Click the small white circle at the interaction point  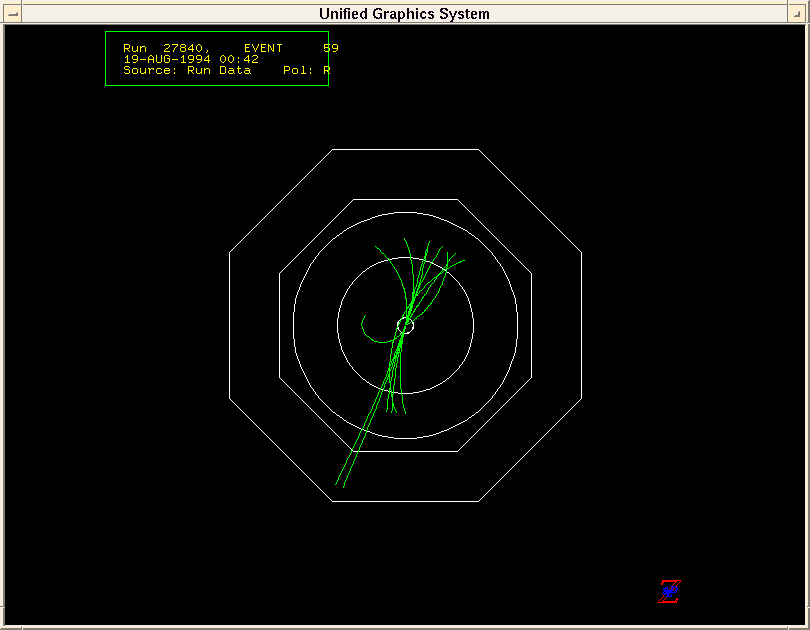click(405, 325)
